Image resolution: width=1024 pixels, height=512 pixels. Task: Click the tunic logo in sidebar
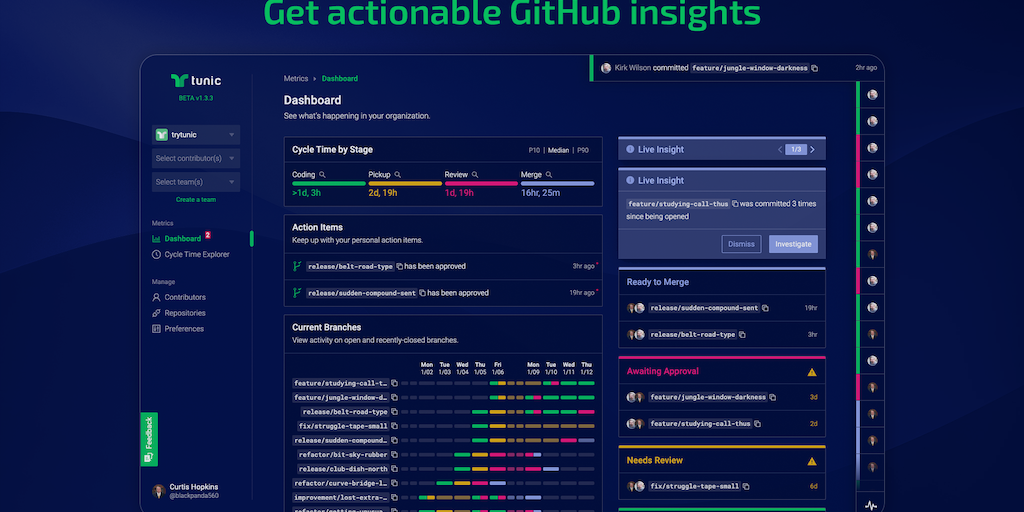point(196,81)
